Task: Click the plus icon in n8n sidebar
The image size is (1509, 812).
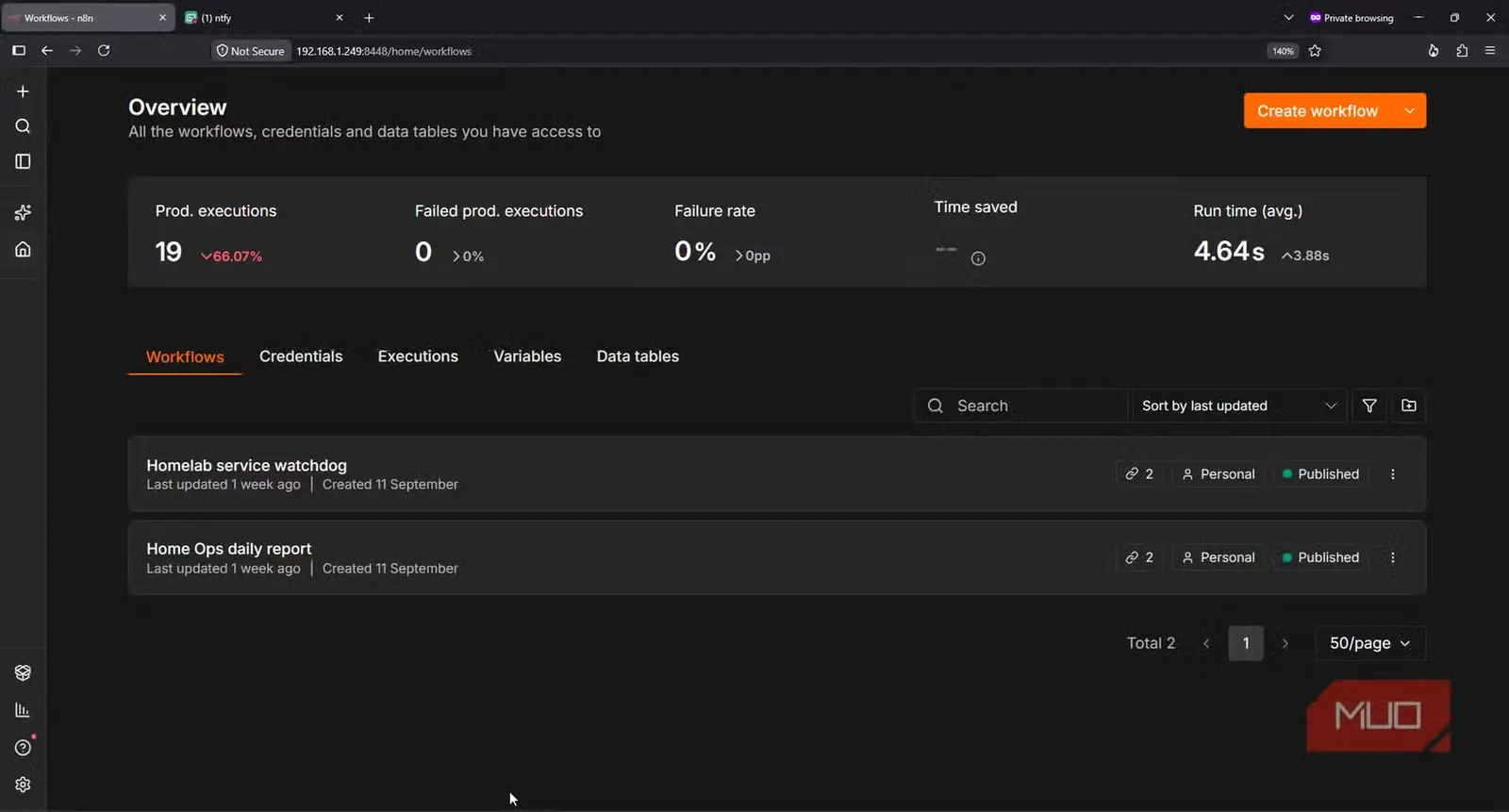Action: [x=23, y=91]
